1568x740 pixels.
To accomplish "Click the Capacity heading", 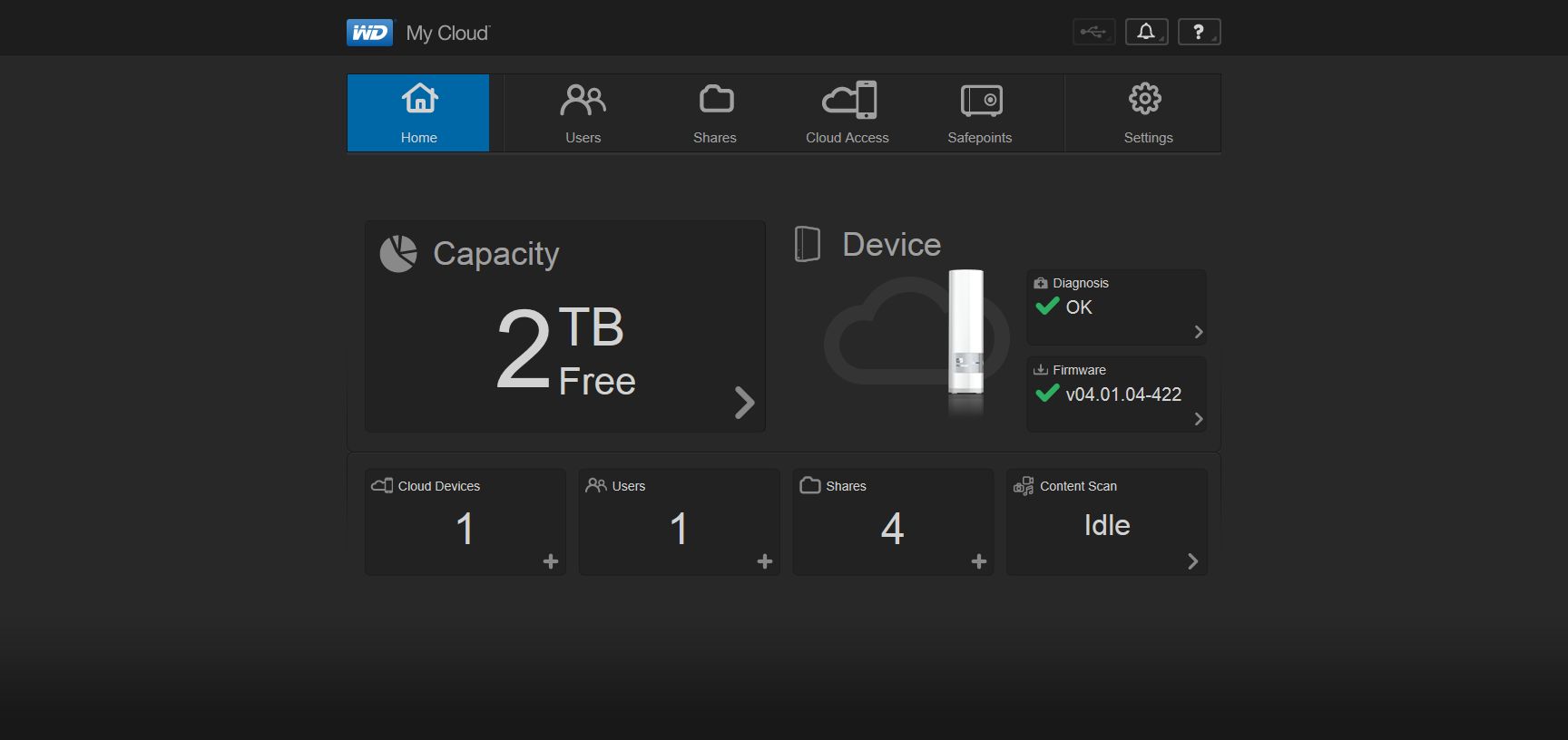I will [496, 254].
